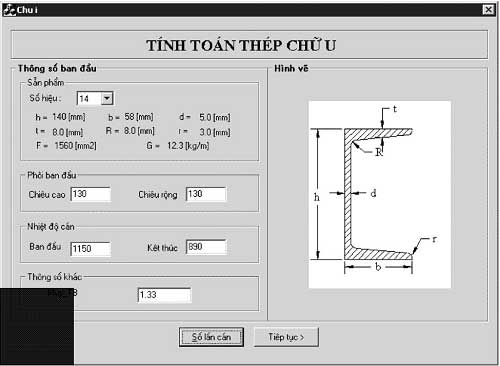Viewport: 500px width, 366px height.
Task: Focus the Kết thúc temperature field
Action: pyautogui.click(x=206, y=247)
